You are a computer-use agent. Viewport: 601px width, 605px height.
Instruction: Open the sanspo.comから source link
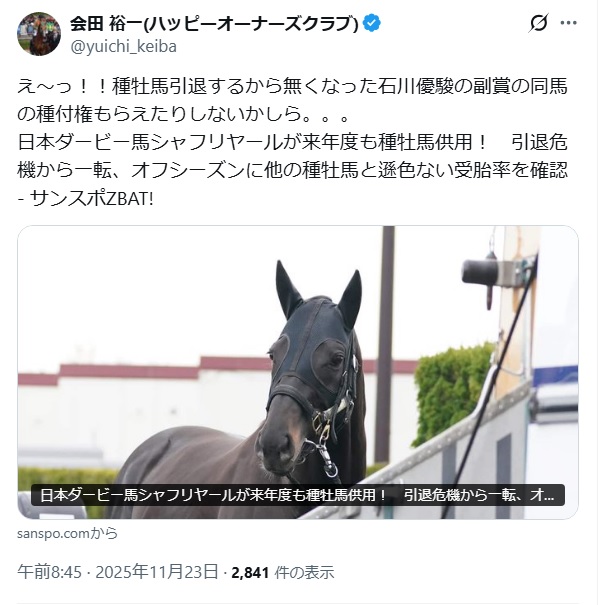click(x=68, y=534)
